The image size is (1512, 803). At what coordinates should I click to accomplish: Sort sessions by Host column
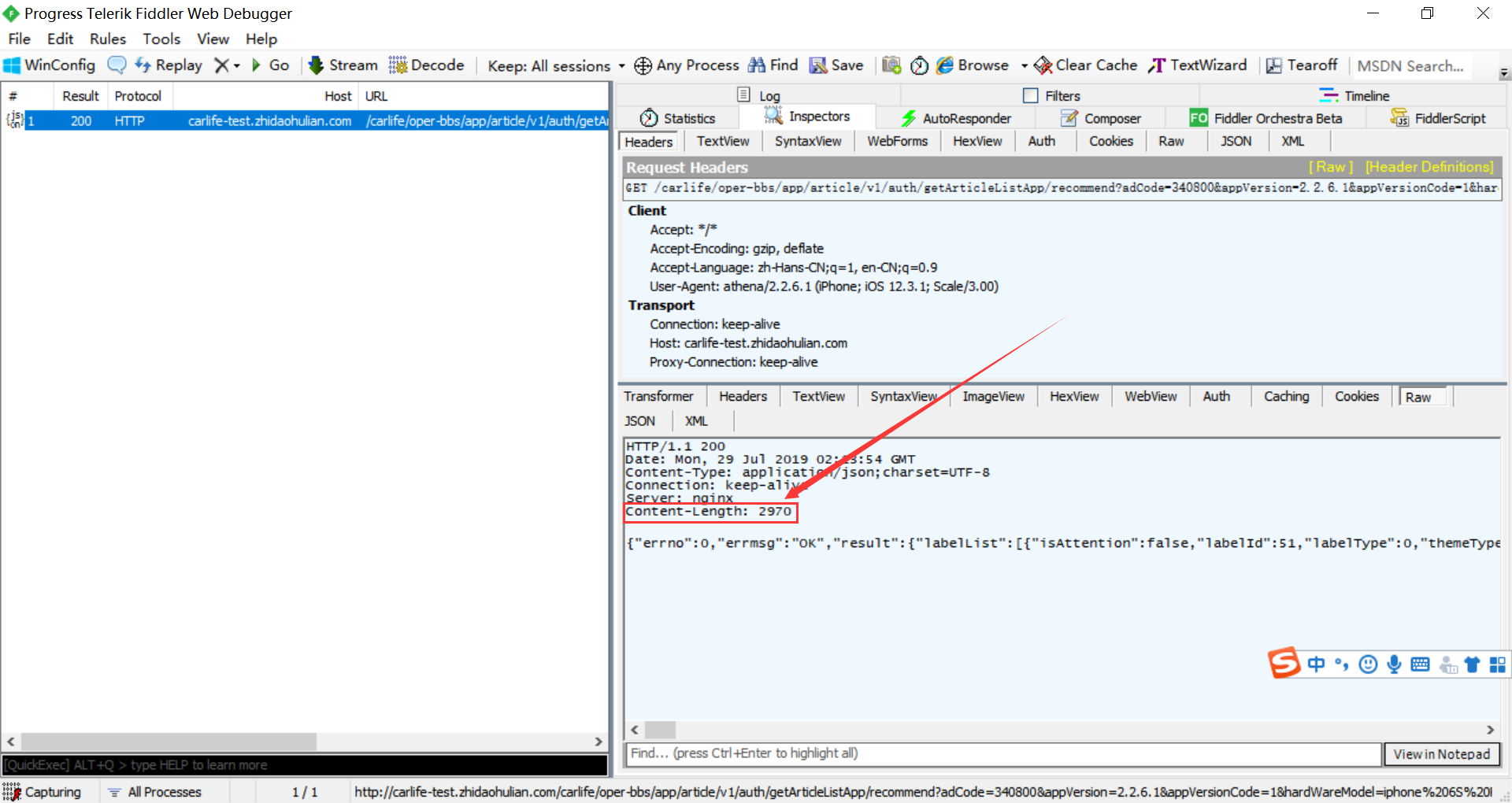(x=266, y=96)
